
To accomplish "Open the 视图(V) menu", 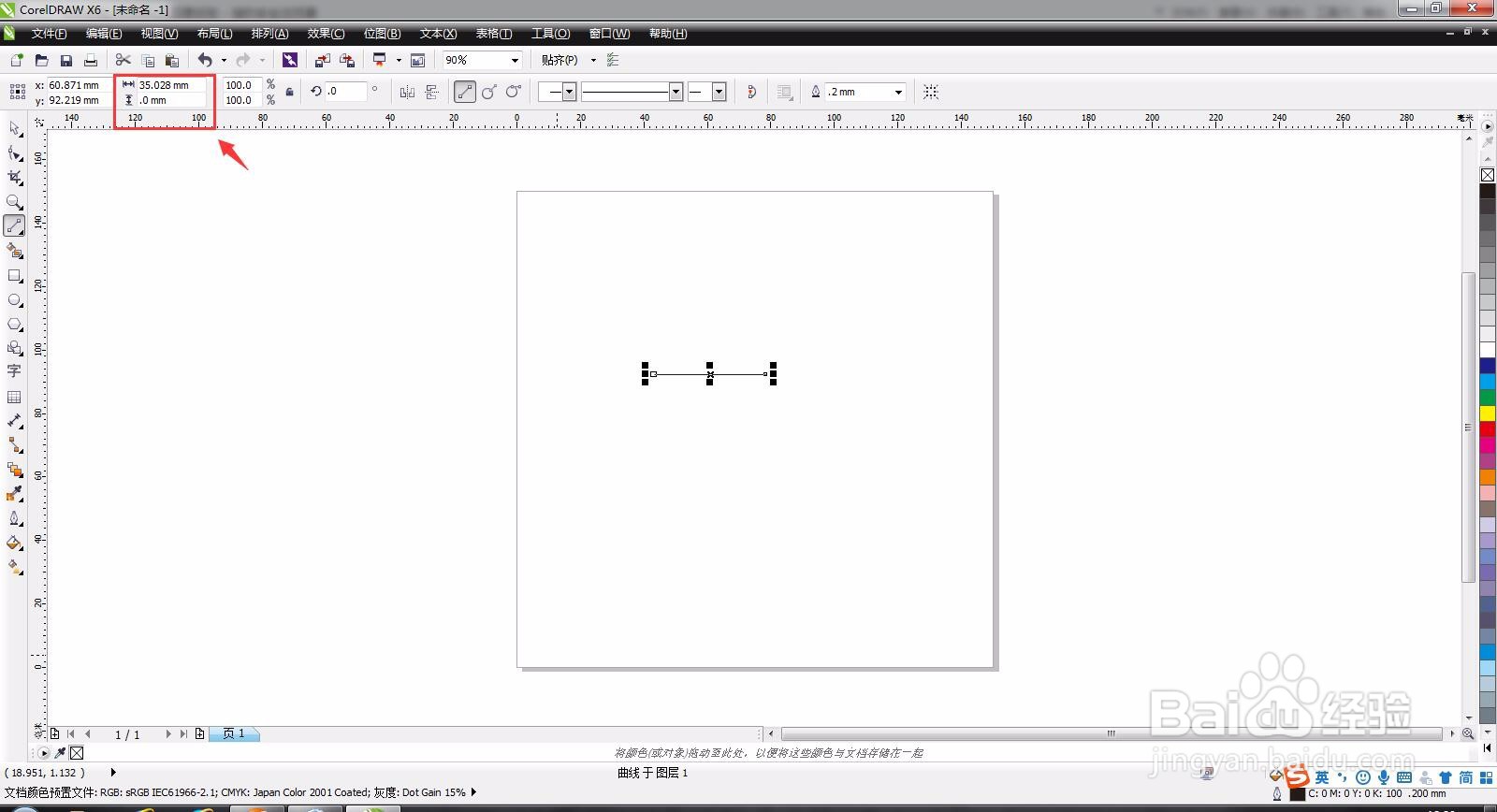I will [x=159, y=34].
